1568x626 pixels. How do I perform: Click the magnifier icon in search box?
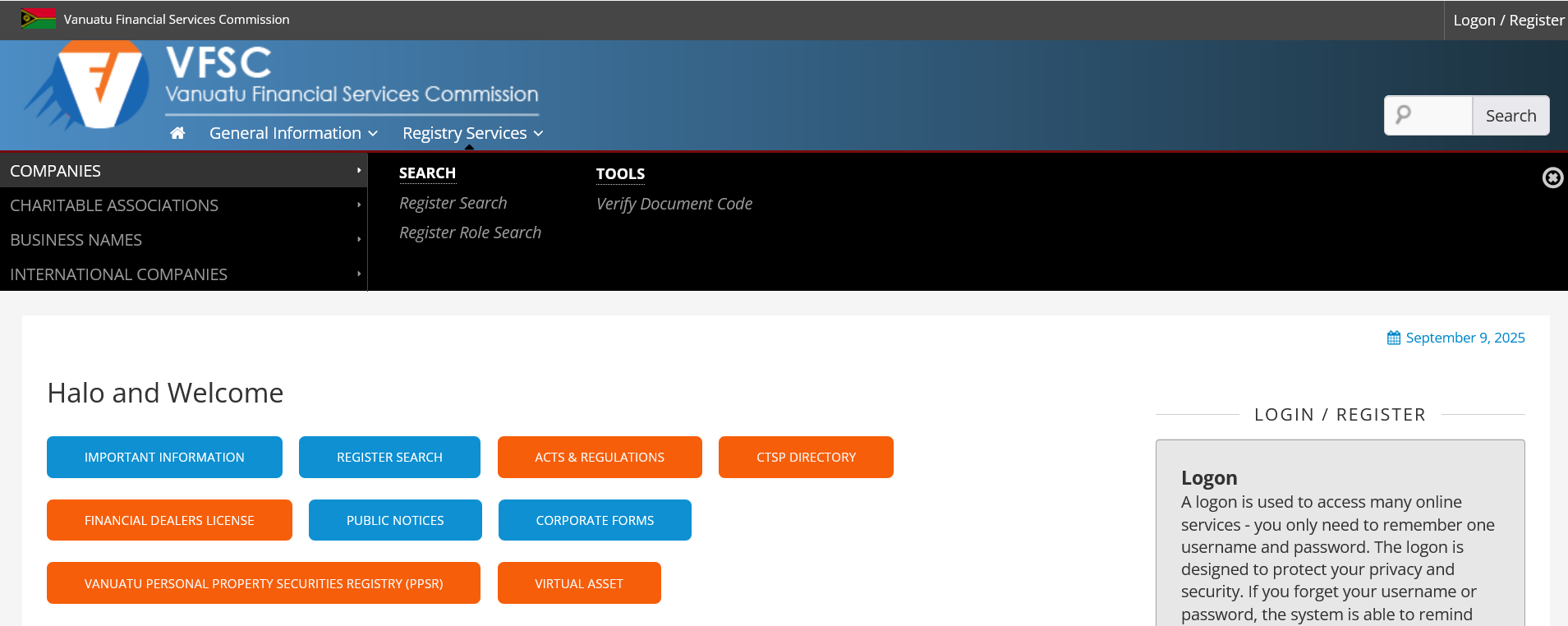tap(1404, 115)
